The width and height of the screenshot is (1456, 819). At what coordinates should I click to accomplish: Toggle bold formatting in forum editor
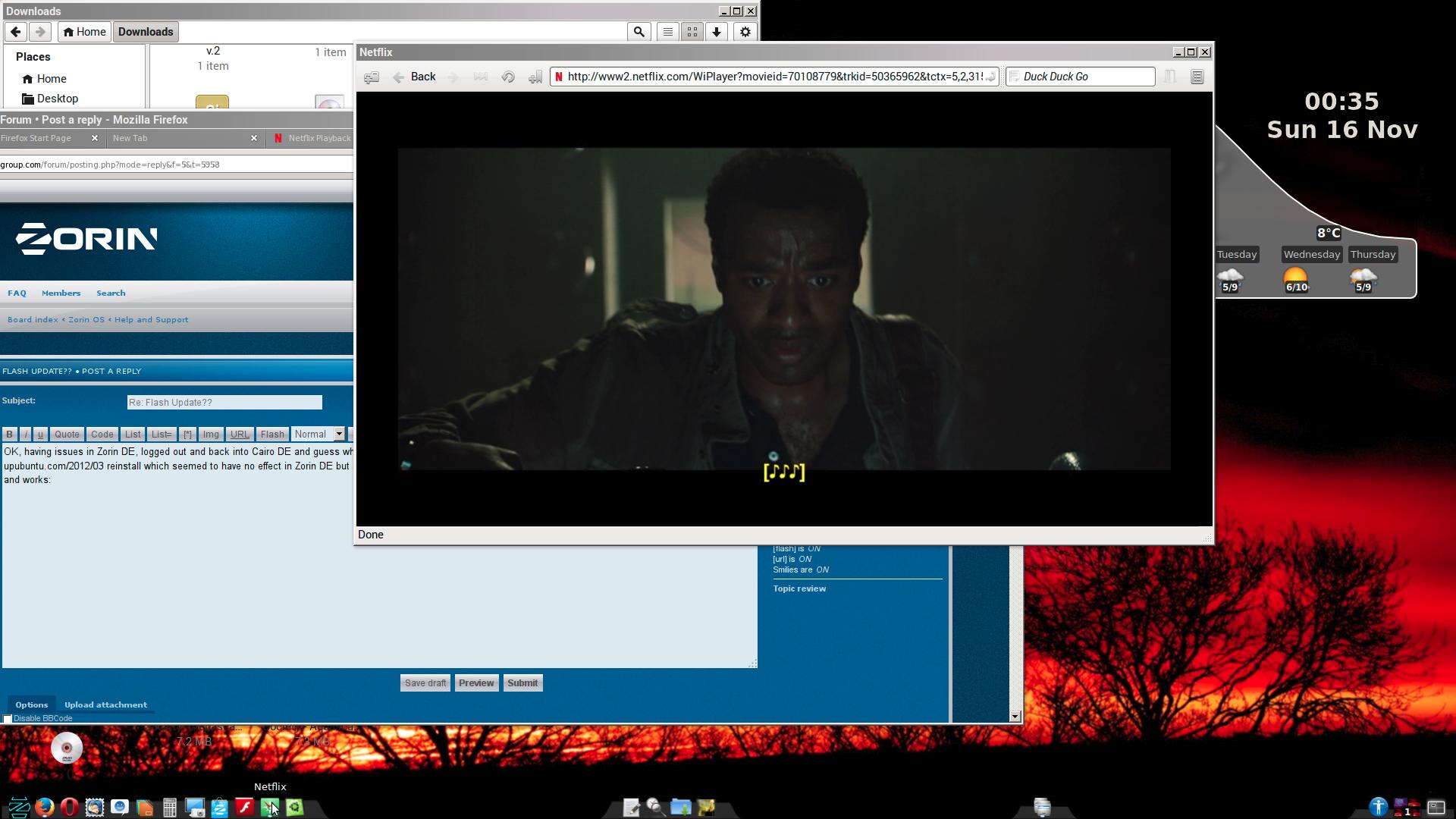click(9, 435)
